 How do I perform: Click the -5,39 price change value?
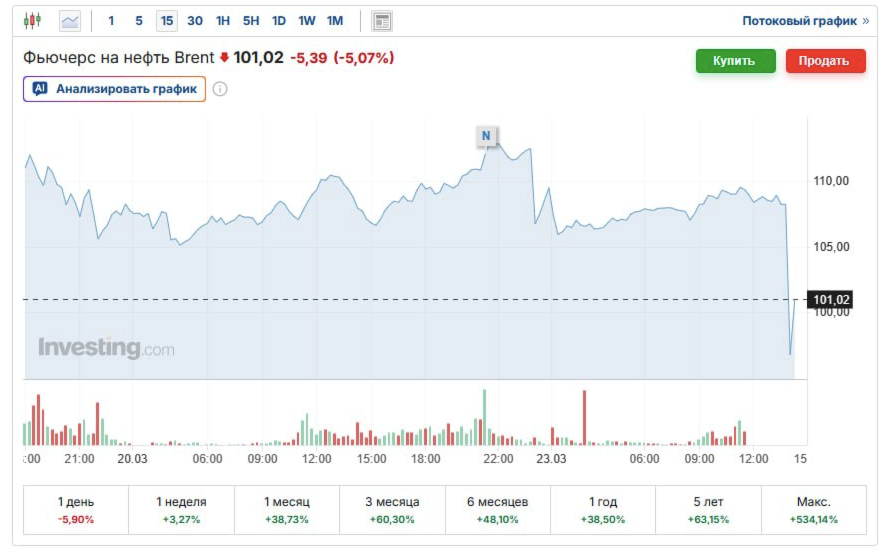[308, 58]
